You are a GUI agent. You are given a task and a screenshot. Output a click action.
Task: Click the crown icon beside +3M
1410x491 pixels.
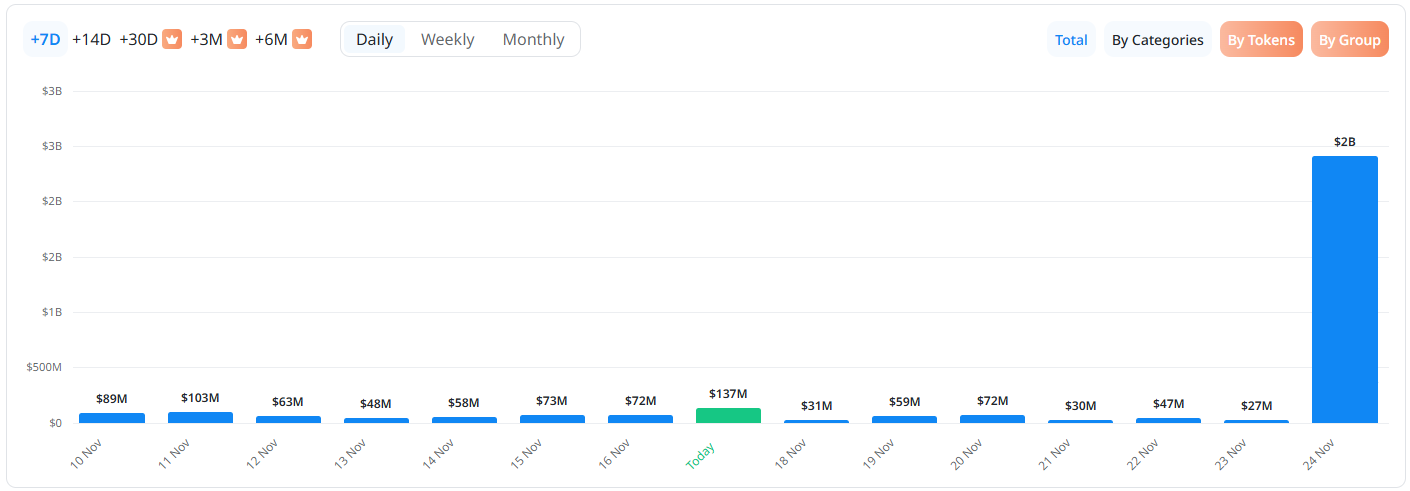(x=237, y=40)
